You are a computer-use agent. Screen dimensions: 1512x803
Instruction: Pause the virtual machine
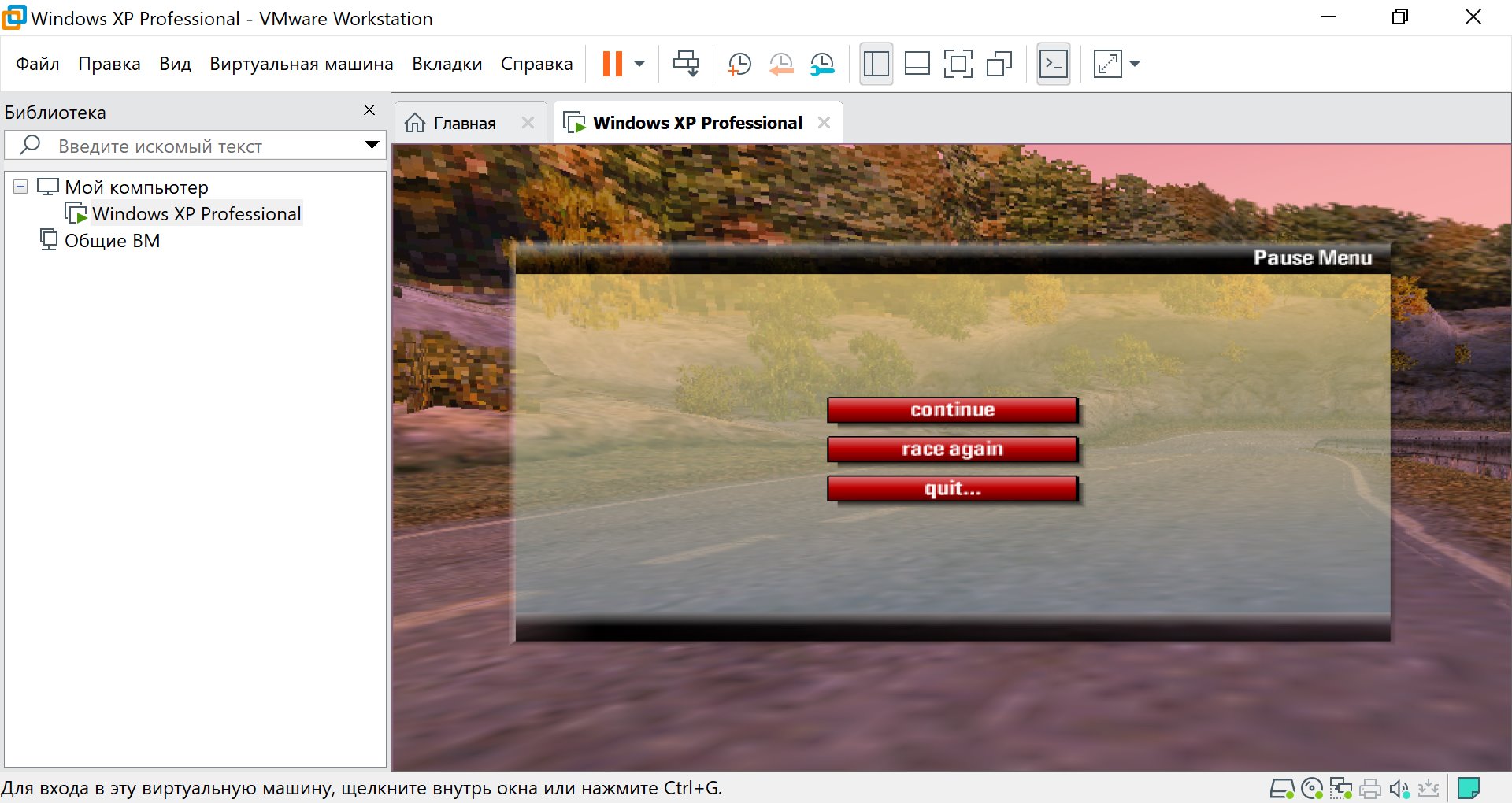613,63
